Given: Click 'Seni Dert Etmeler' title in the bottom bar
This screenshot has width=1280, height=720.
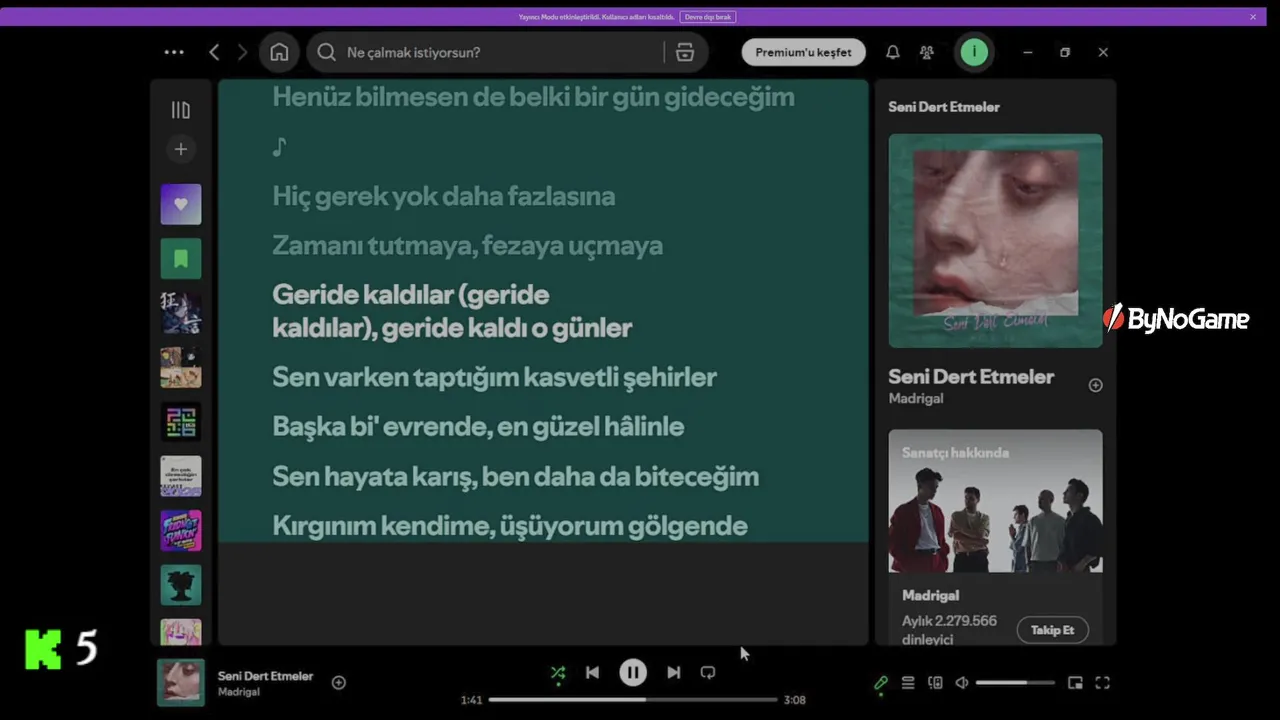Looking at the screenshot, I should pos(266,676).
